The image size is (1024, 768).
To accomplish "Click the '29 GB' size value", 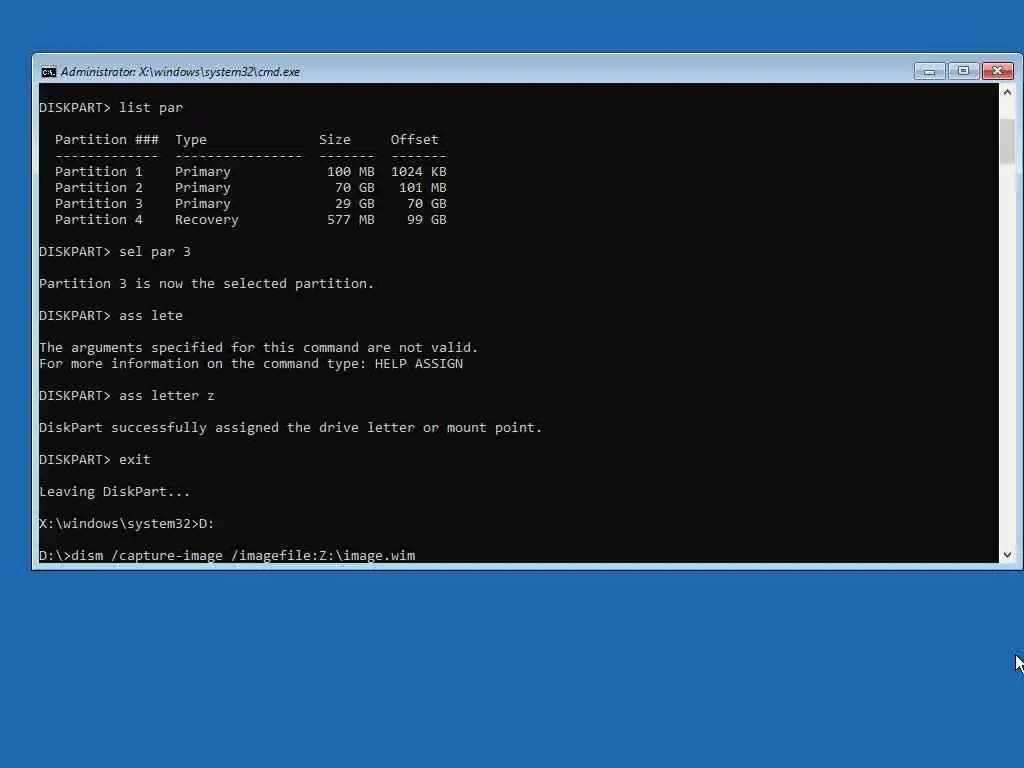I will tap(355, 203).
